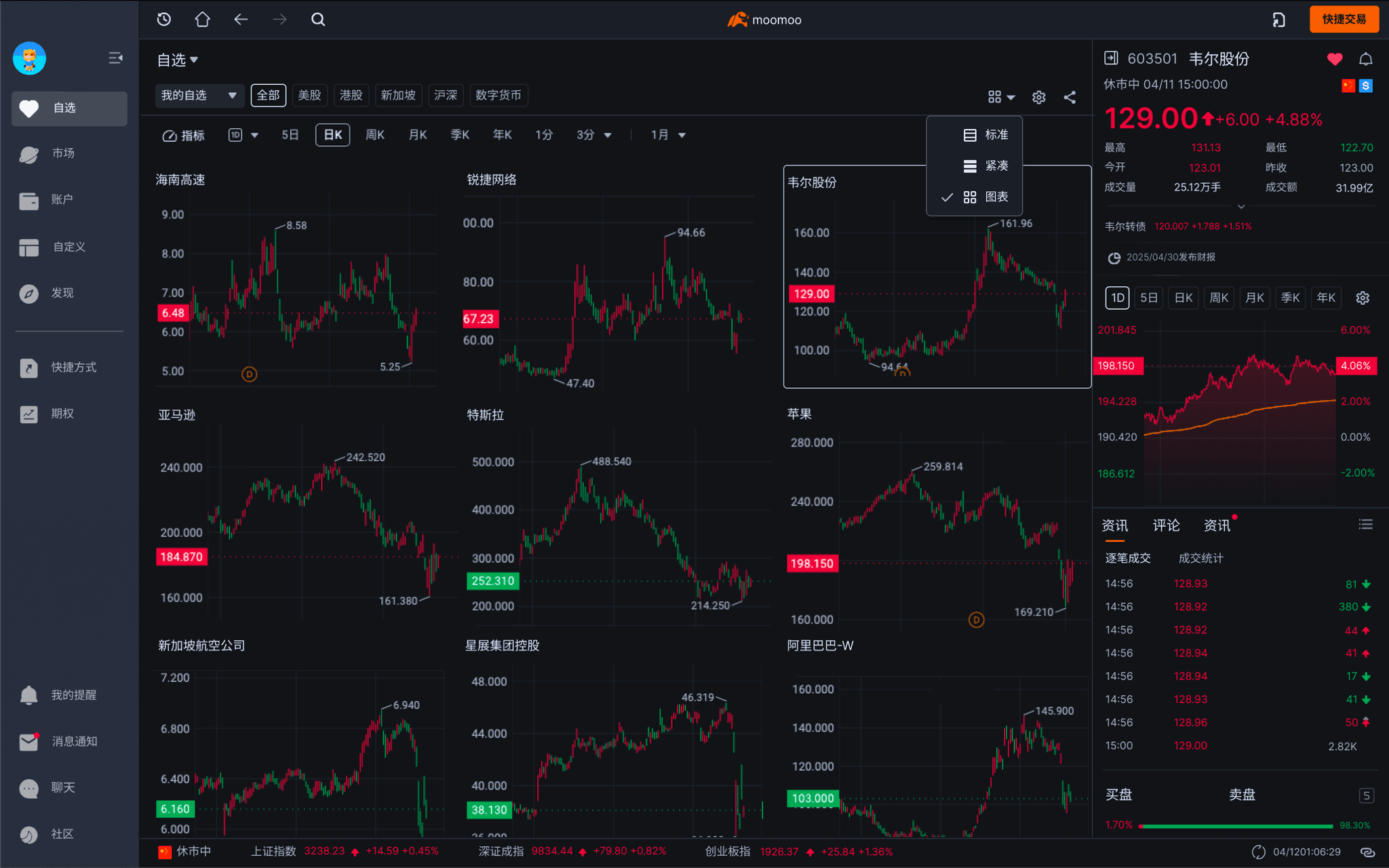Click the user avatar
The height and width of the screenshot is (868, 1389).
29,58
